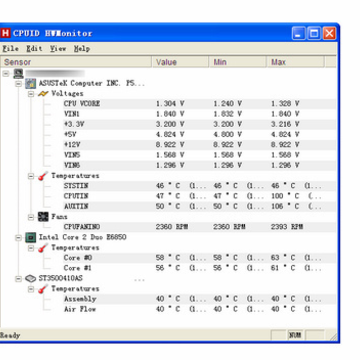The height and width of the screenshot is (360, 360).
Task: Click the Fans fan icon
Action: pyautogui.click(x=43, y=217)
